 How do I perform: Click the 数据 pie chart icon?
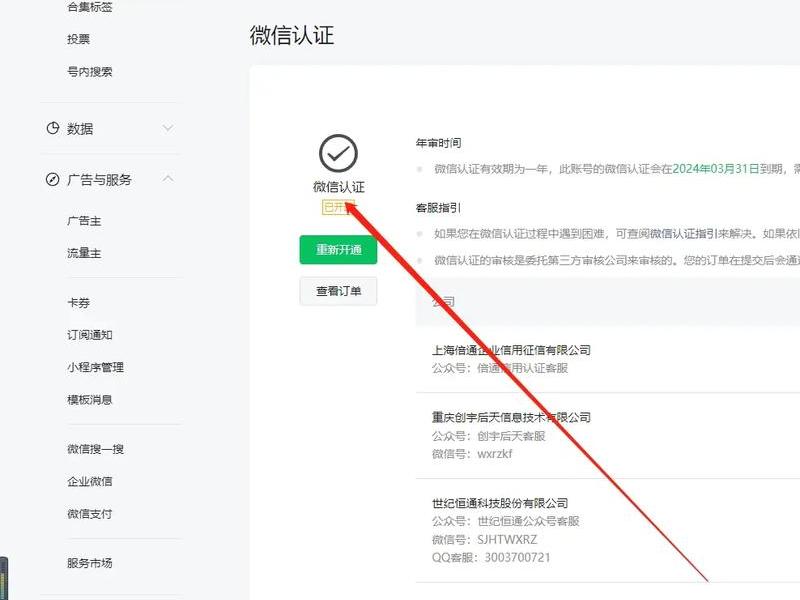point(53,128)
